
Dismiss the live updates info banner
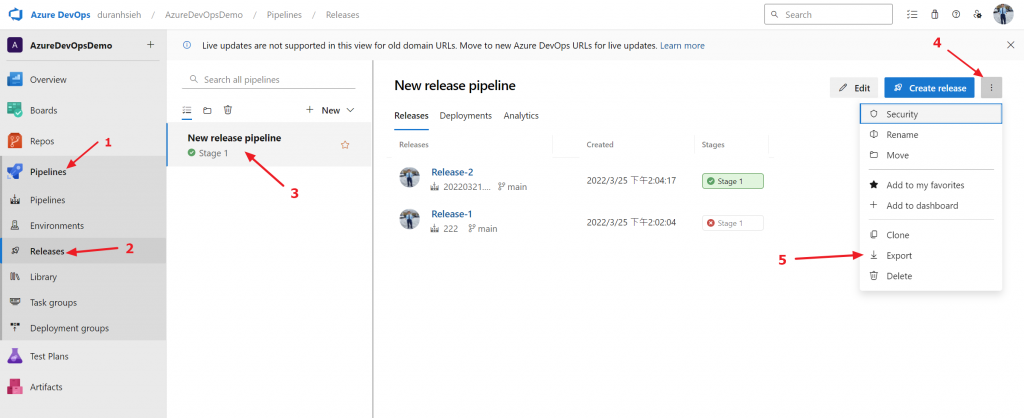tap(1010, 45)
